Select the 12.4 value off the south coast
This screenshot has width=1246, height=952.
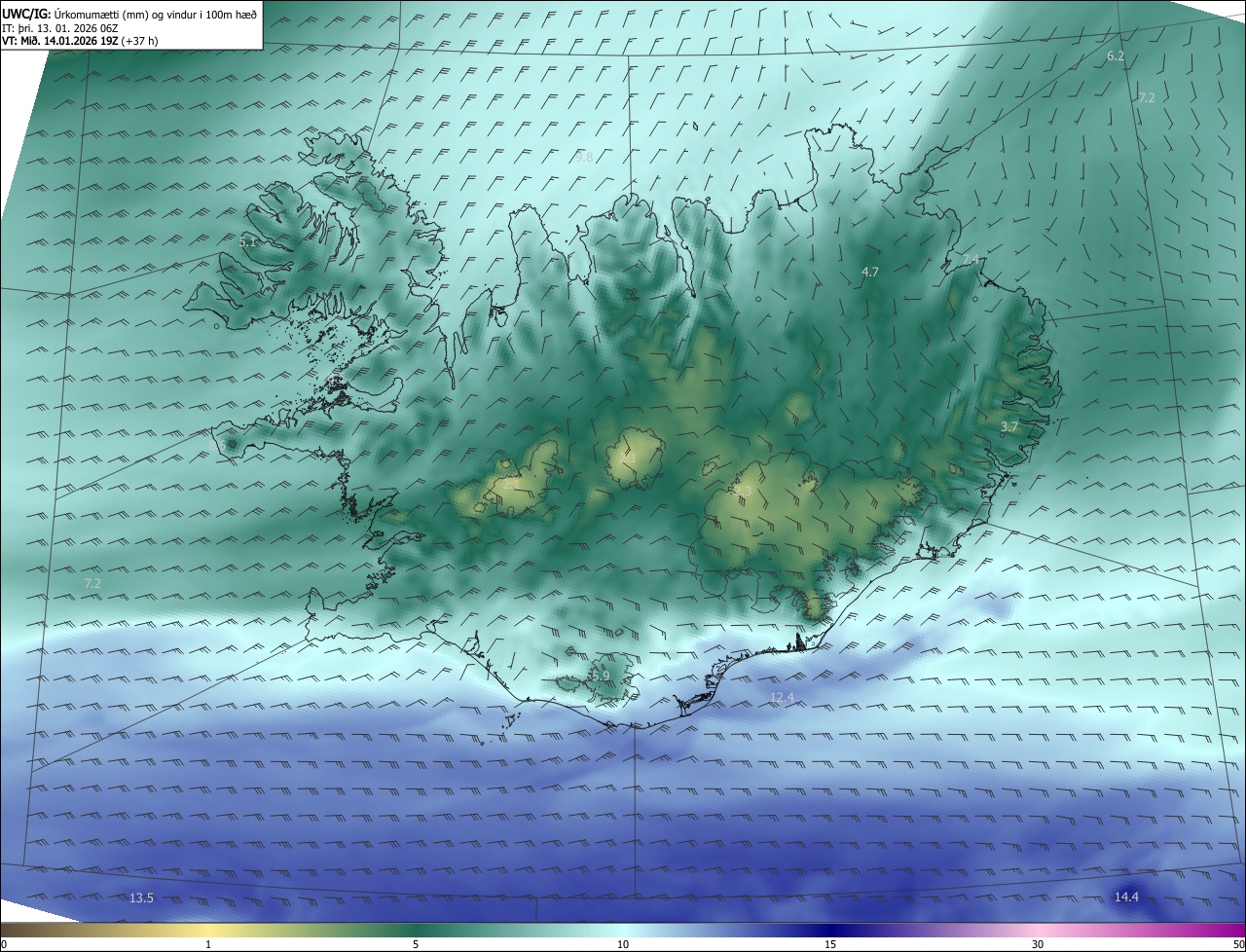click(782, 698)
